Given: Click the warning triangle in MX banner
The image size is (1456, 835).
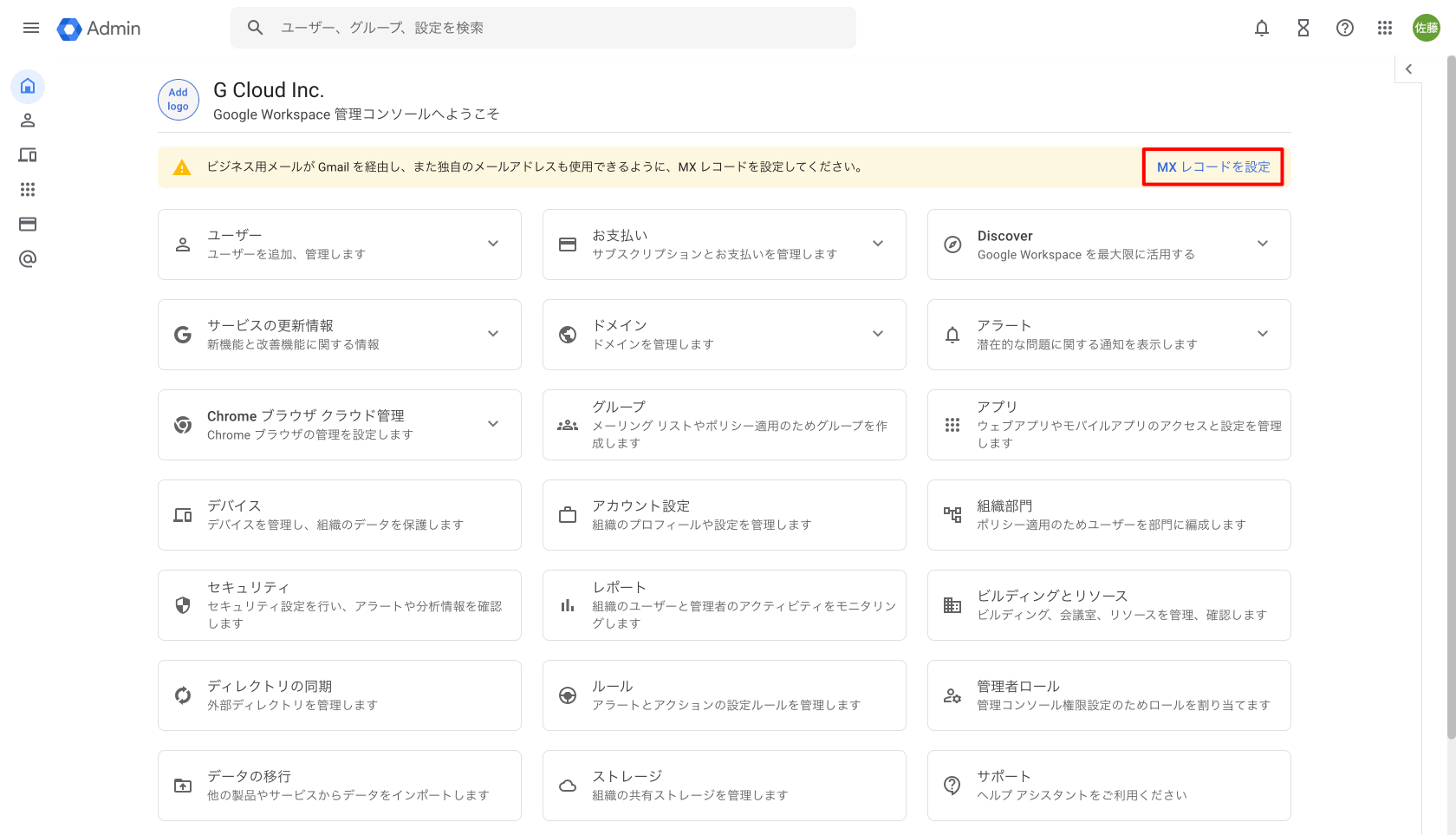Looking at the screenshot, I should [x=182, y=167].
